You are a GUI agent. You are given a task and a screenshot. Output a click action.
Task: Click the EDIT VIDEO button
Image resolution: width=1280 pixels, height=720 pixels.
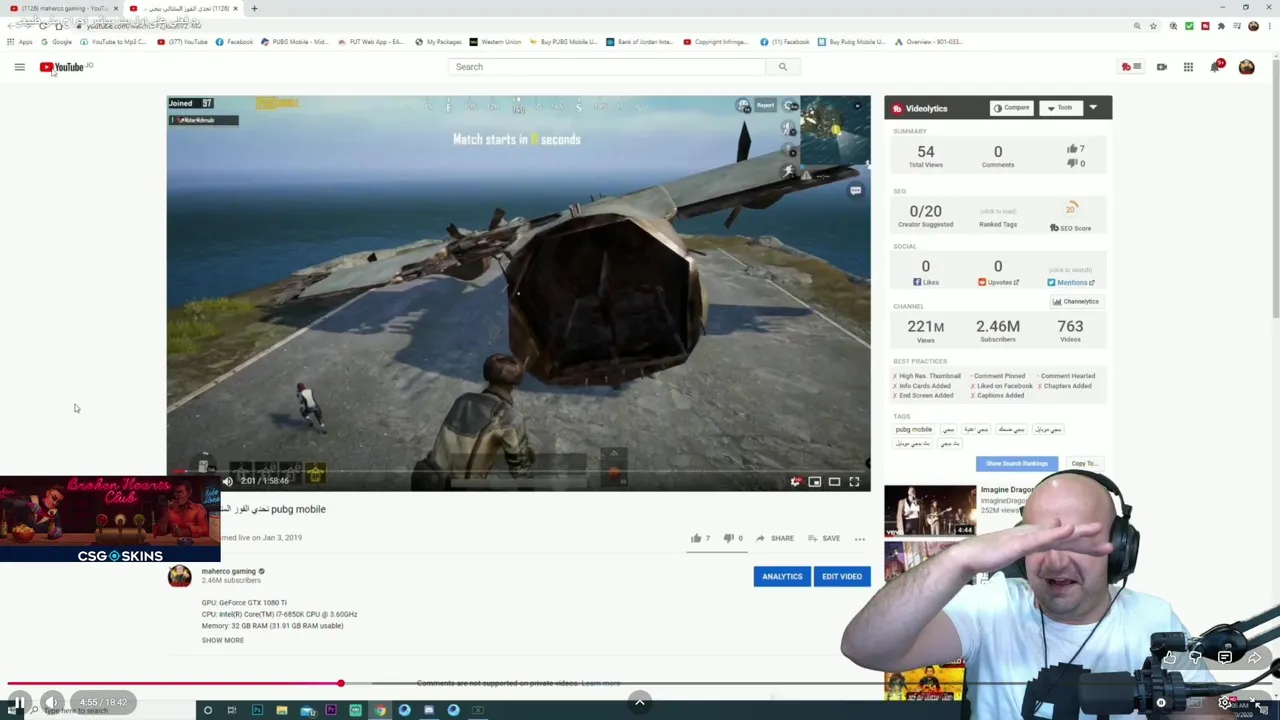[841, 576]
